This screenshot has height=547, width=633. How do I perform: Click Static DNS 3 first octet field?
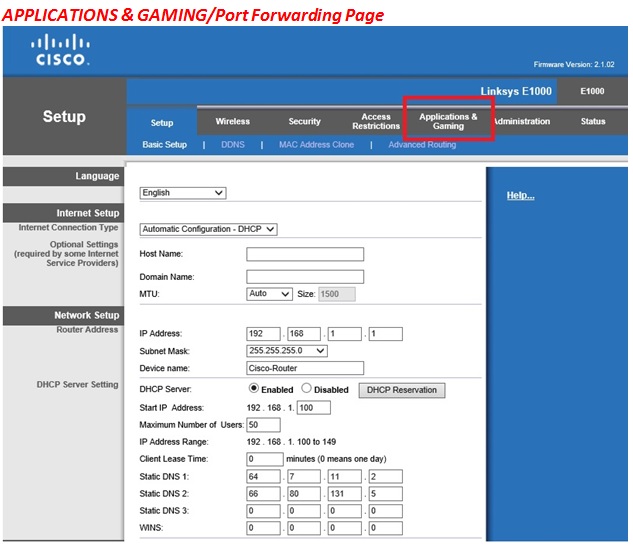[x=263, y=511]
